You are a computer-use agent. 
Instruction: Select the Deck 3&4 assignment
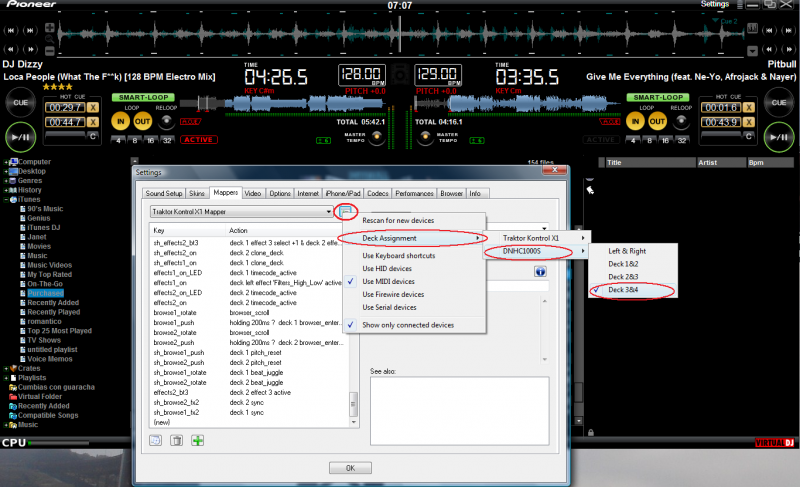pyautogui.click(x=630, y=290)
